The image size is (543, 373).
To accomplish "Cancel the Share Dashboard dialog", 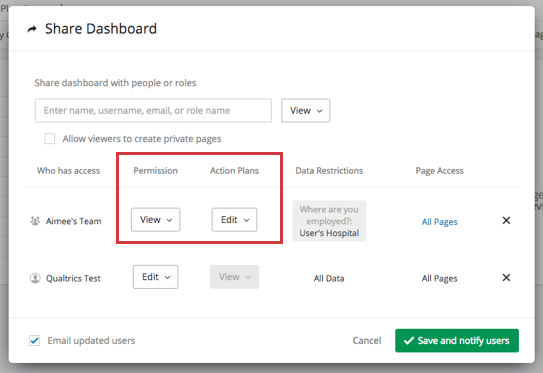I will (367, 340).
